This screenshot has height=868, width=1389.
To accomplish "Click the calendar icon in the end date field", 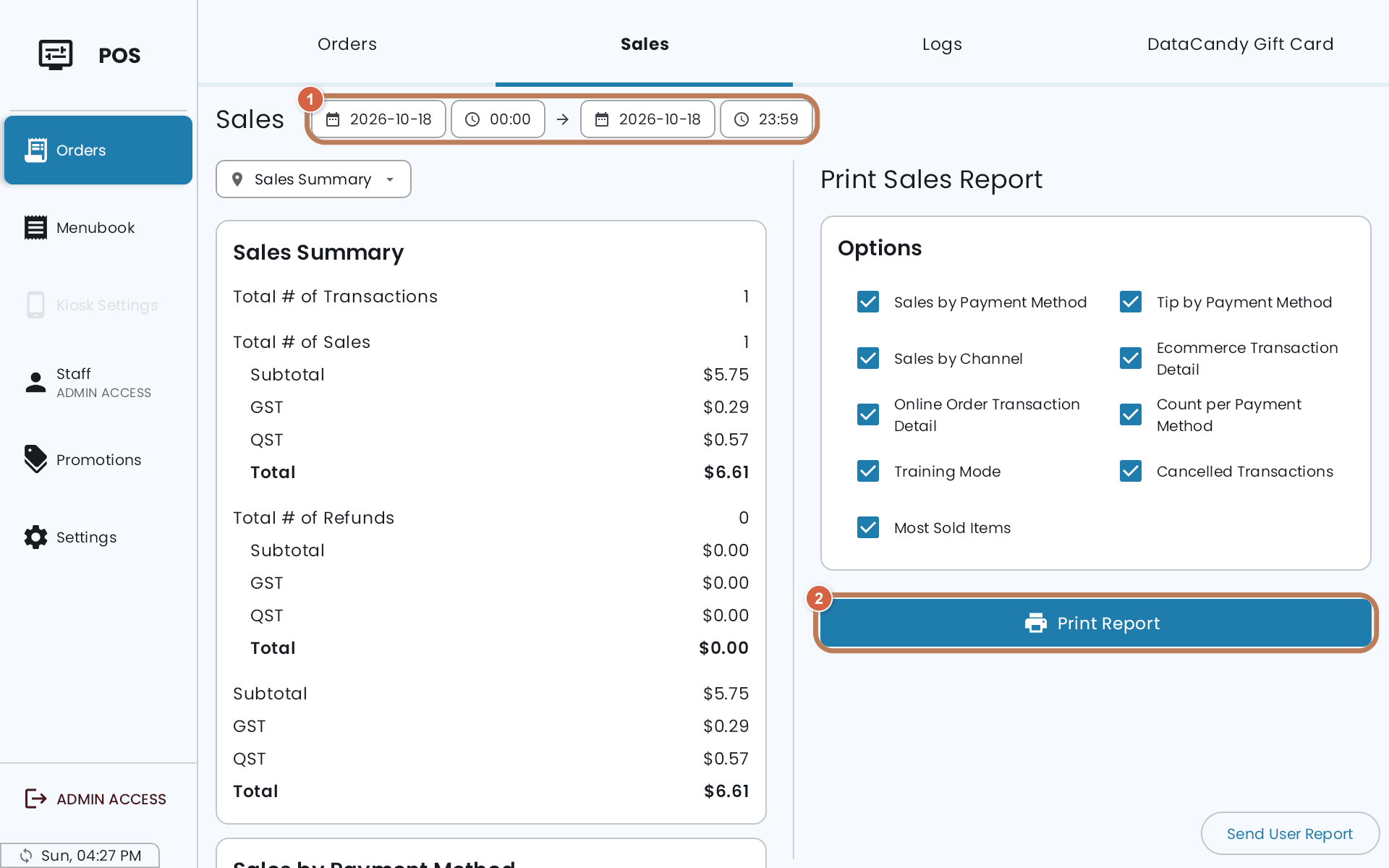I will click(x=602, y=119).
